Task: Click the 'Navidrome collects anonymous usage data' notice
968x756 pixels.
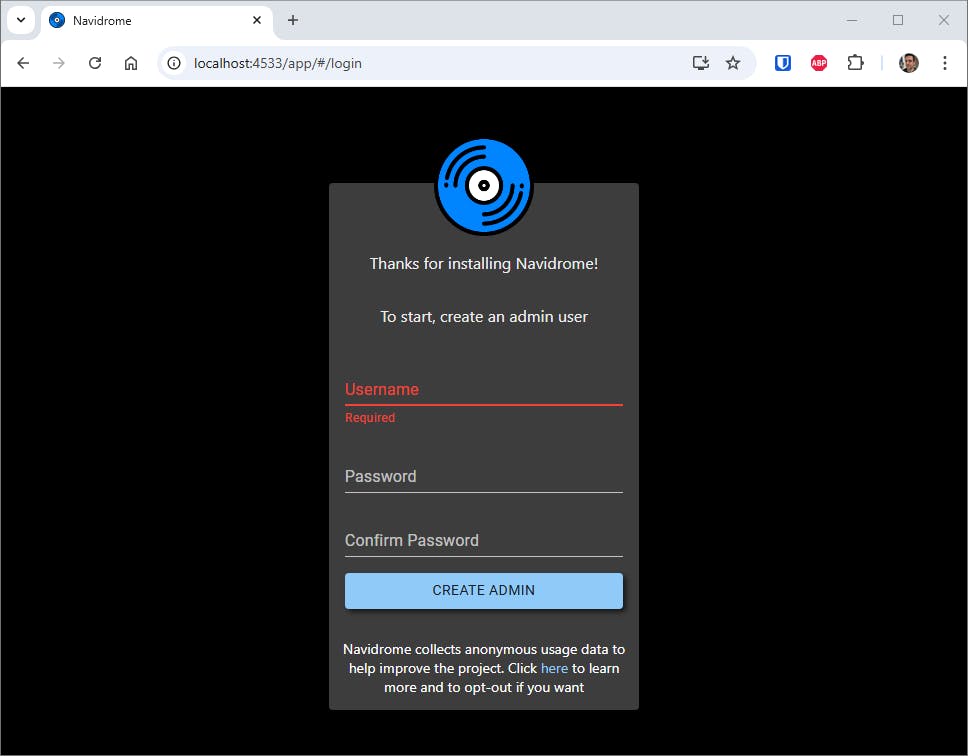Action: 484,668
